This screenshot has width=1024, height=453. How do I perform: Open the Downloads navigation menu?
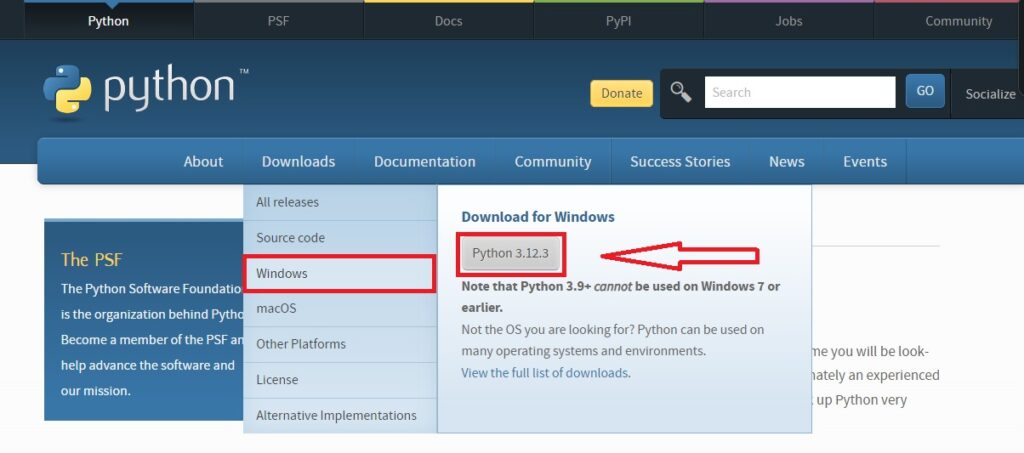coord(298,161)
